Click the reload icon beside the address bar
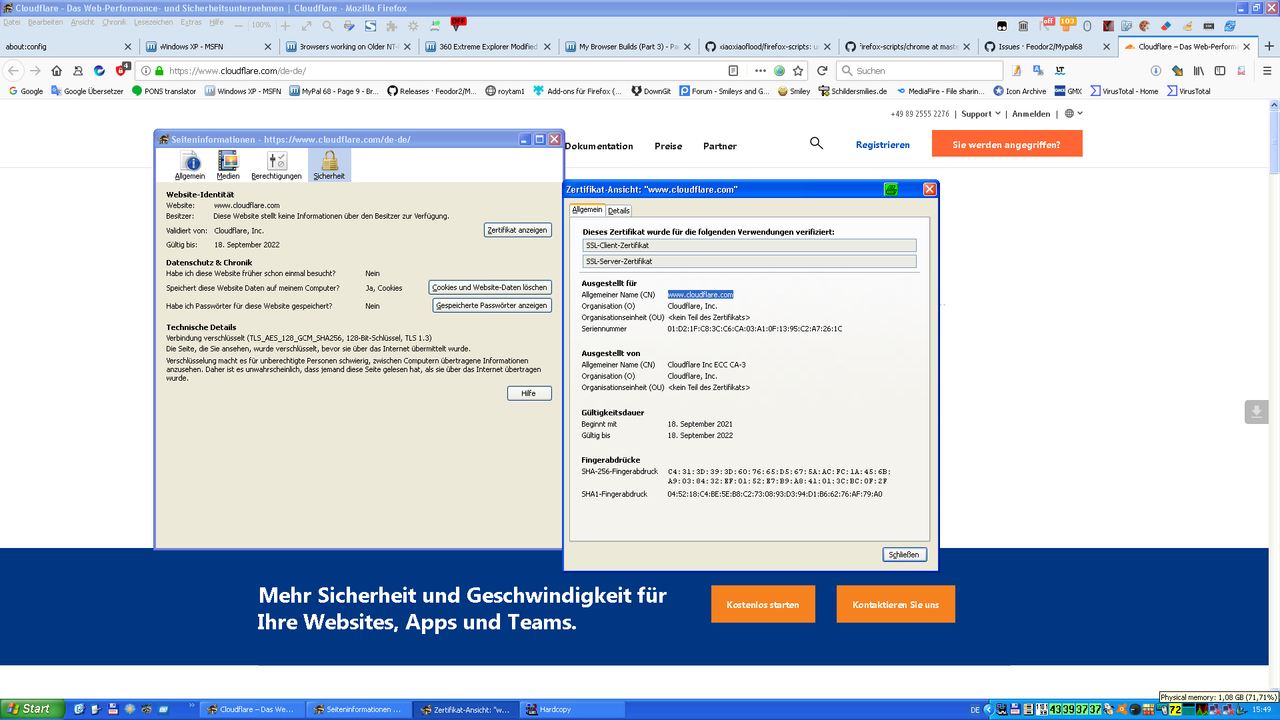The width and height of the screenshot is (1280, 720). click(x=822, y=71)
